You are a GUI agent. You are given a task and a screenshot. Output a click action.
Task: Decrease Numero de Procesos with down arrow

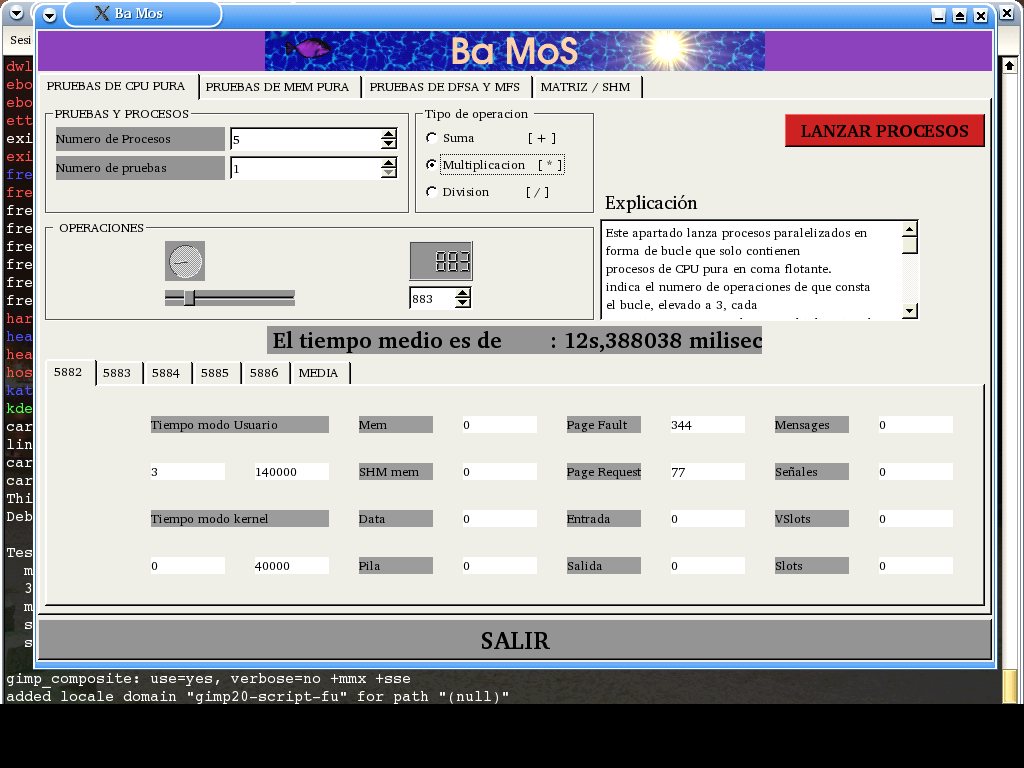[x=389, y=145]
